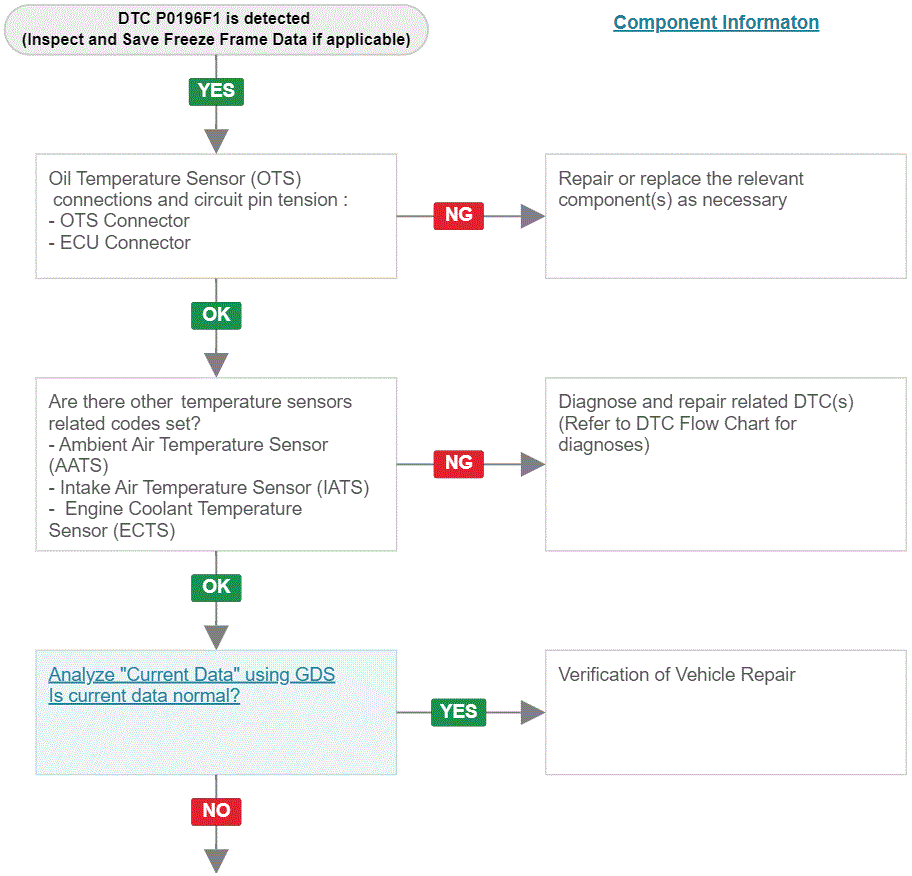Select the Repair or replace relevant component box
The image size is (912, 876).
[725, 216]
